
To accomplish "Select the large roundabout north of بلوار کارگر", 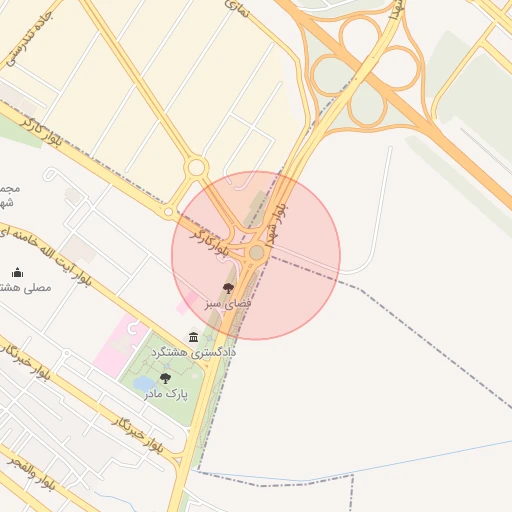I will click(196, 167).
